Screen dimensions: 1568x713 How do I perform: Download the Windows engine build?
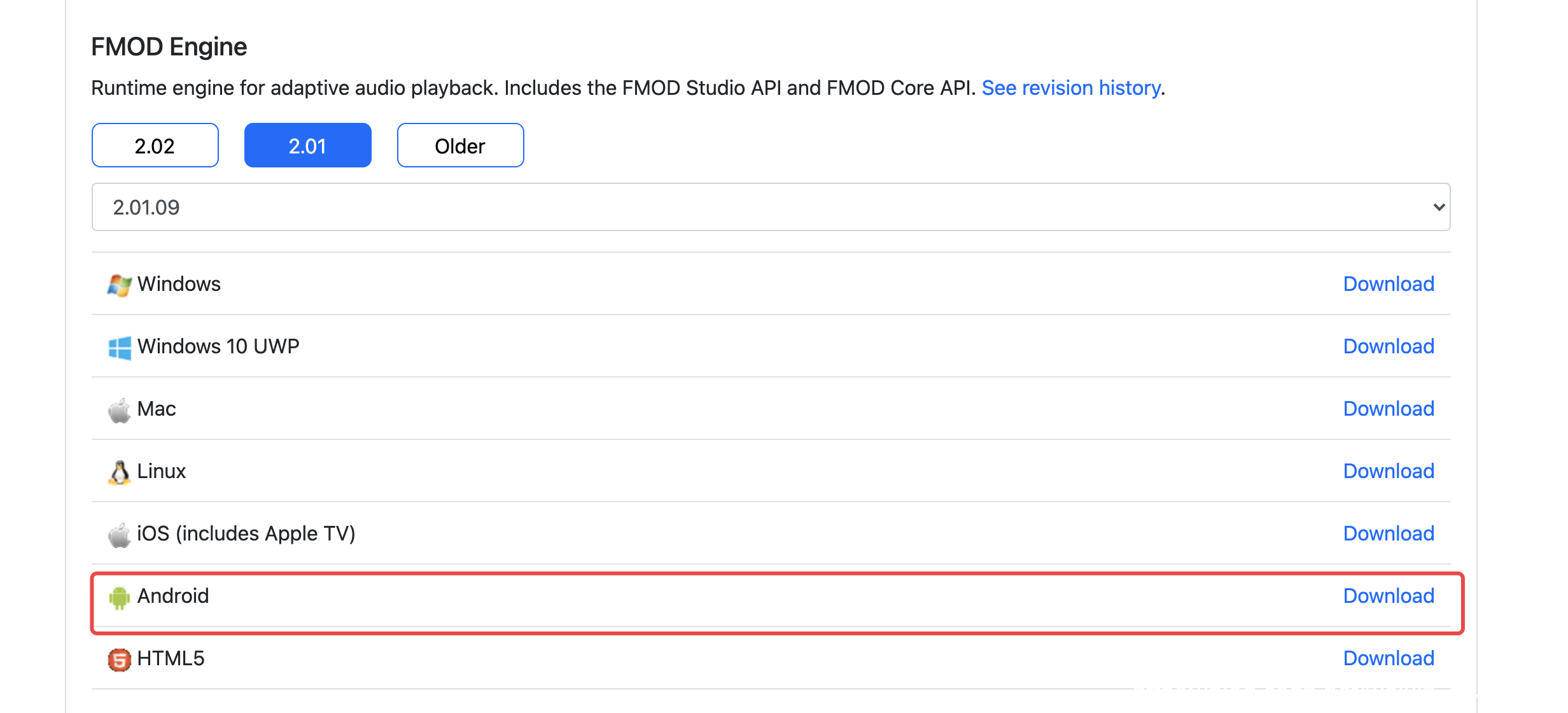coord(1388,284)
